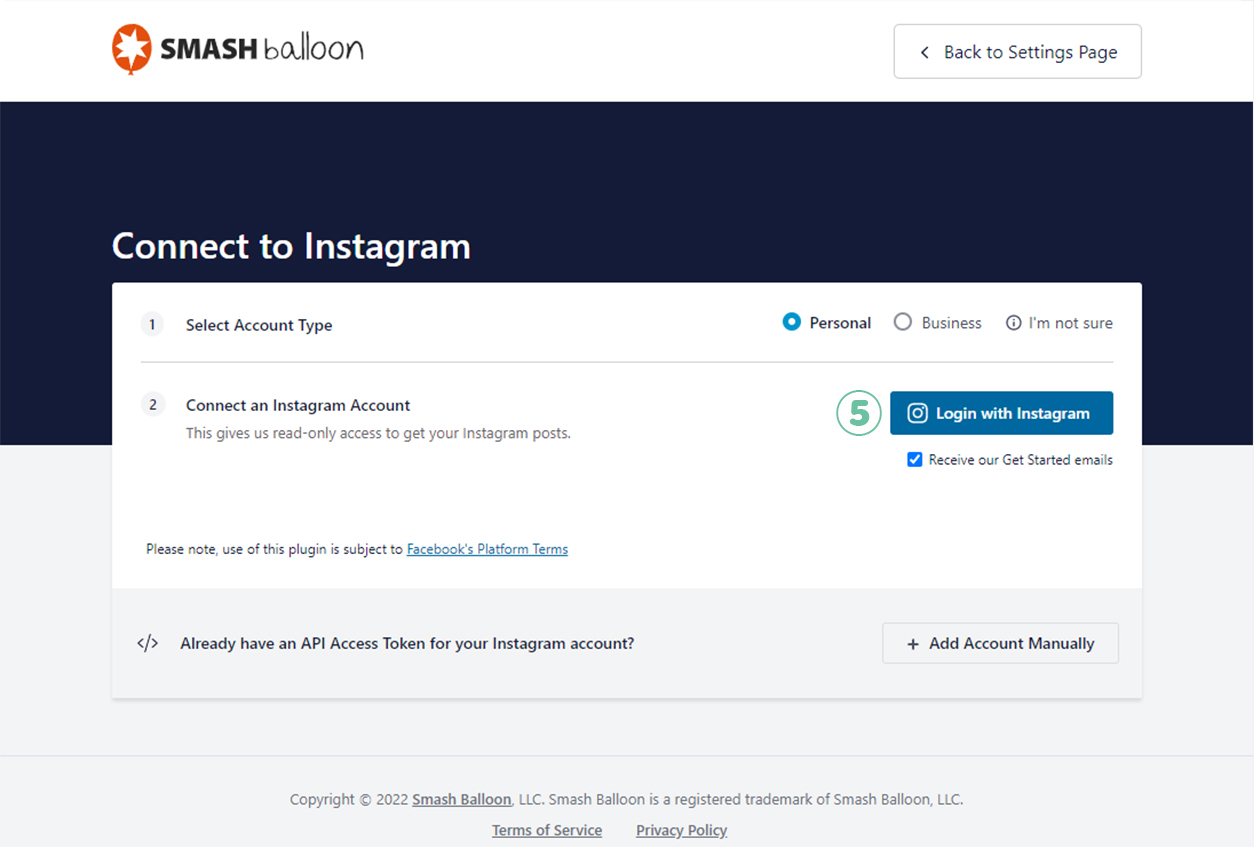The image size is (1254, 847).
Task: Click the code brackets icon
Action: tap(147, 643)
